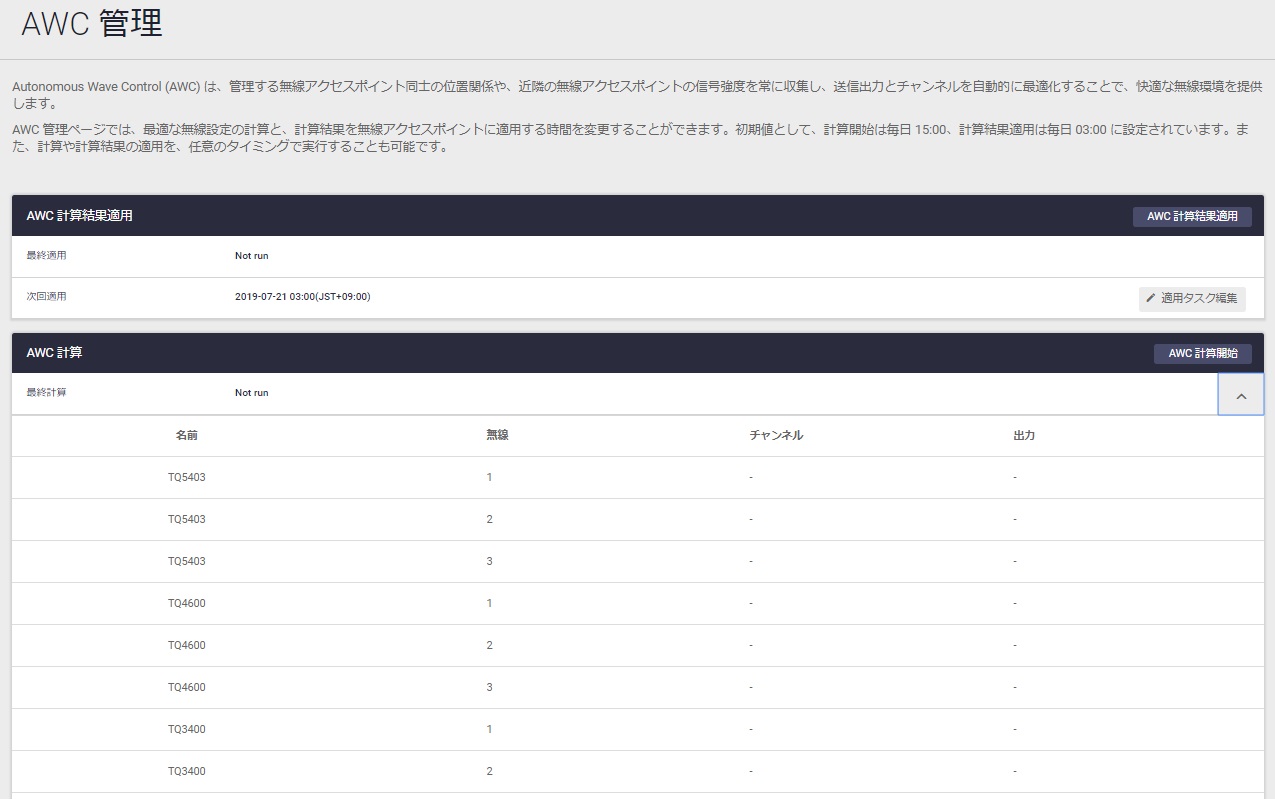
Task: Click the 名前 column header
Action: (186, 435)
